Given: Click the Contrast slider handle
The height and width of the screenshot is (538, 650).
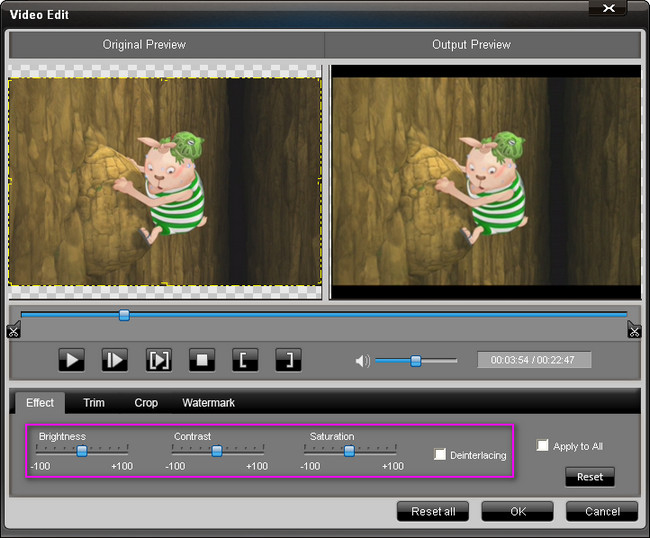Looking at the screenshot, I should point(217,451).
